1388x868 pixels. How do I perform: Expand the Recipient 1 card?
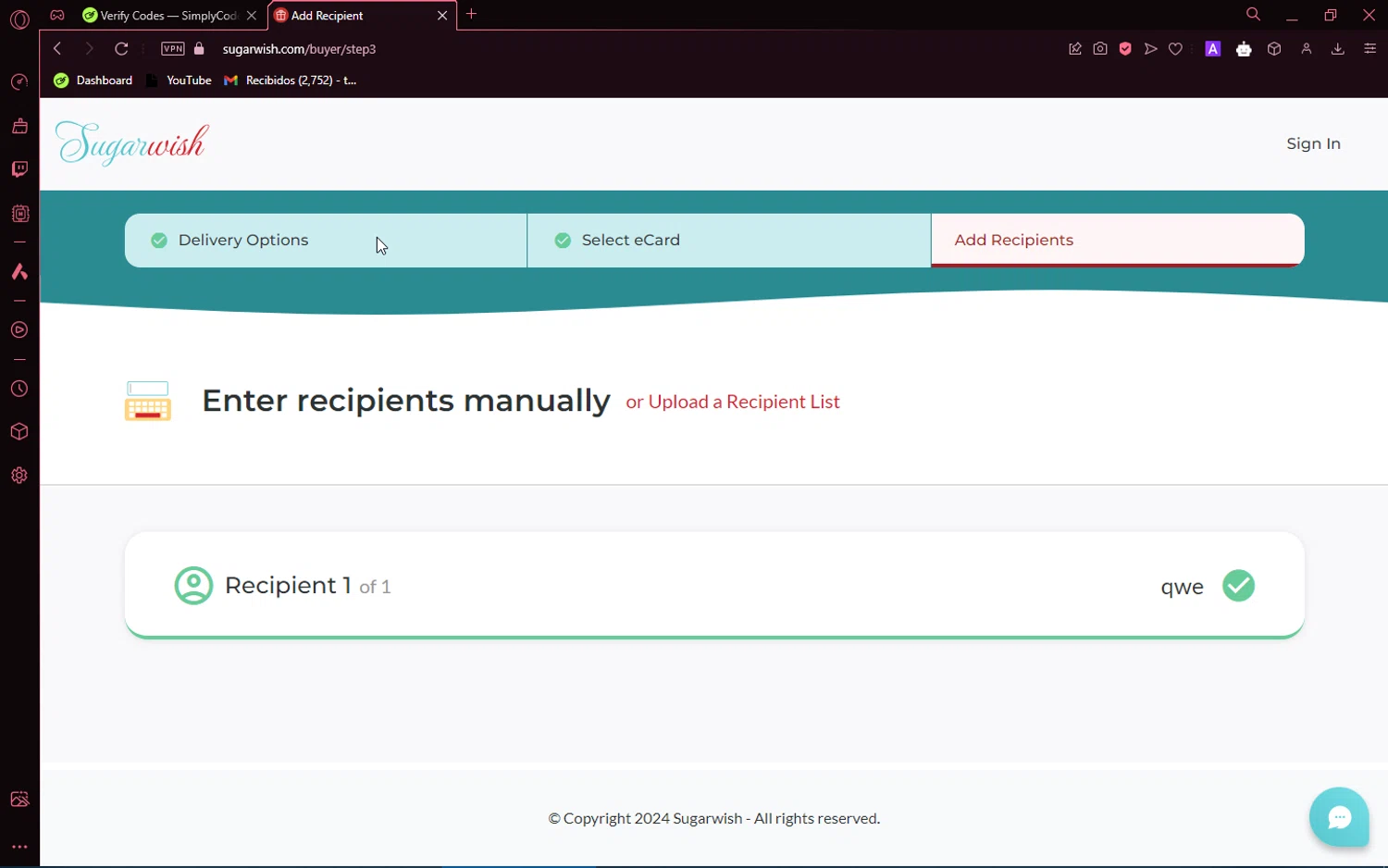coord(714,586)
